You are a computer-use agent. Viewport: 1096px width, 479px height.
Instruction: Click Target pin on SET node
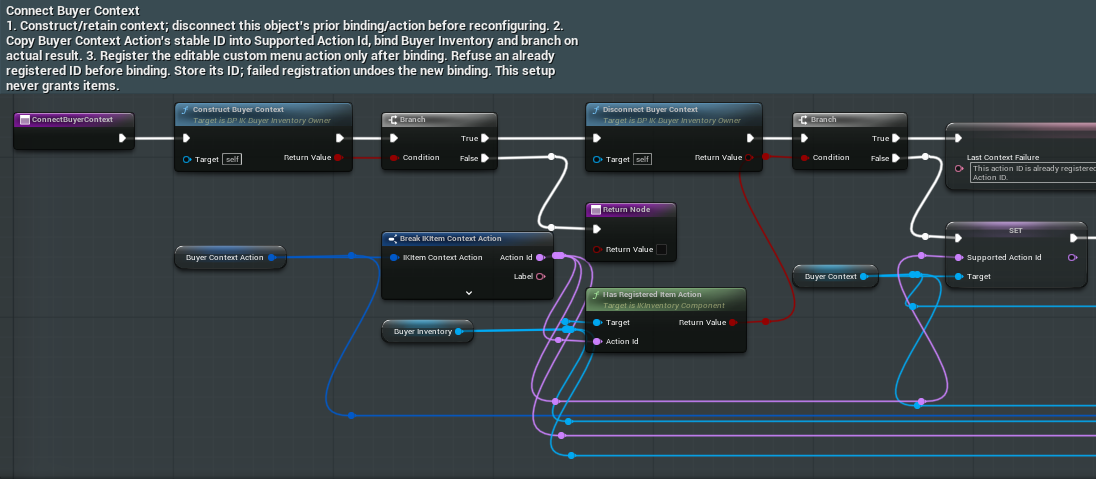point(958,276)
